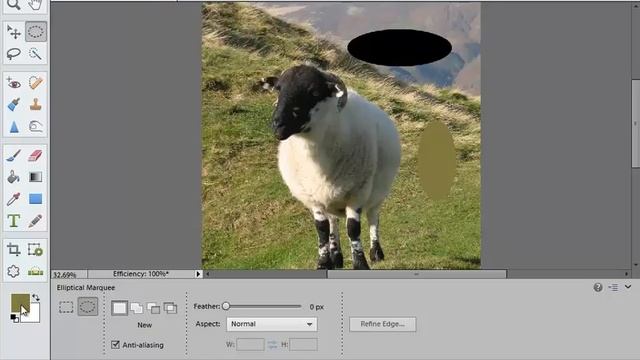Select the Straighten tool
640x360 pixels.
[x=36, y=271]
